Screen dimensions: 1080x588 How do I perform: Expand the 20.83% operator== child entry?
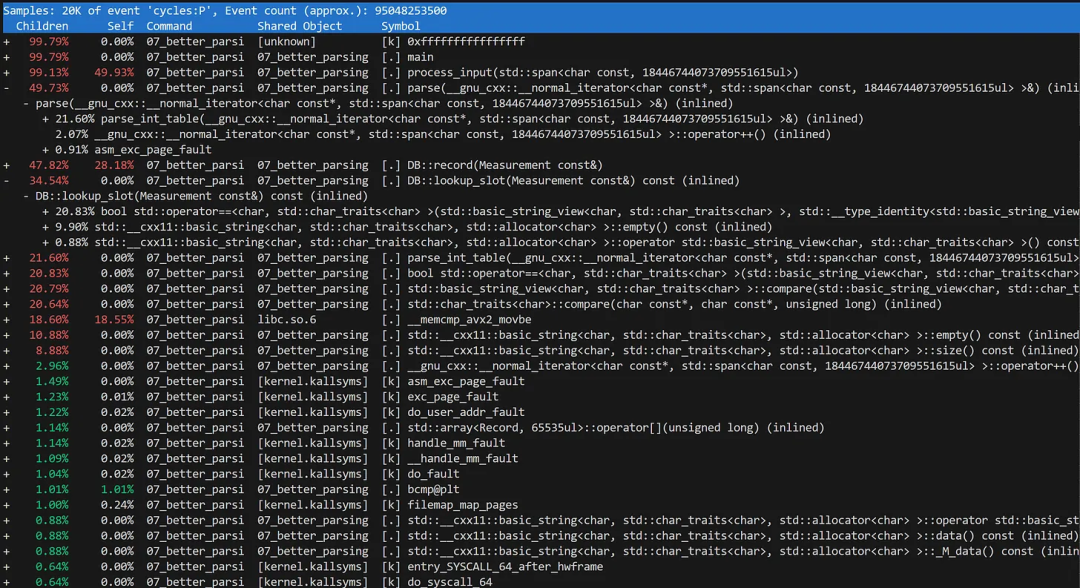tap(45, 211)
